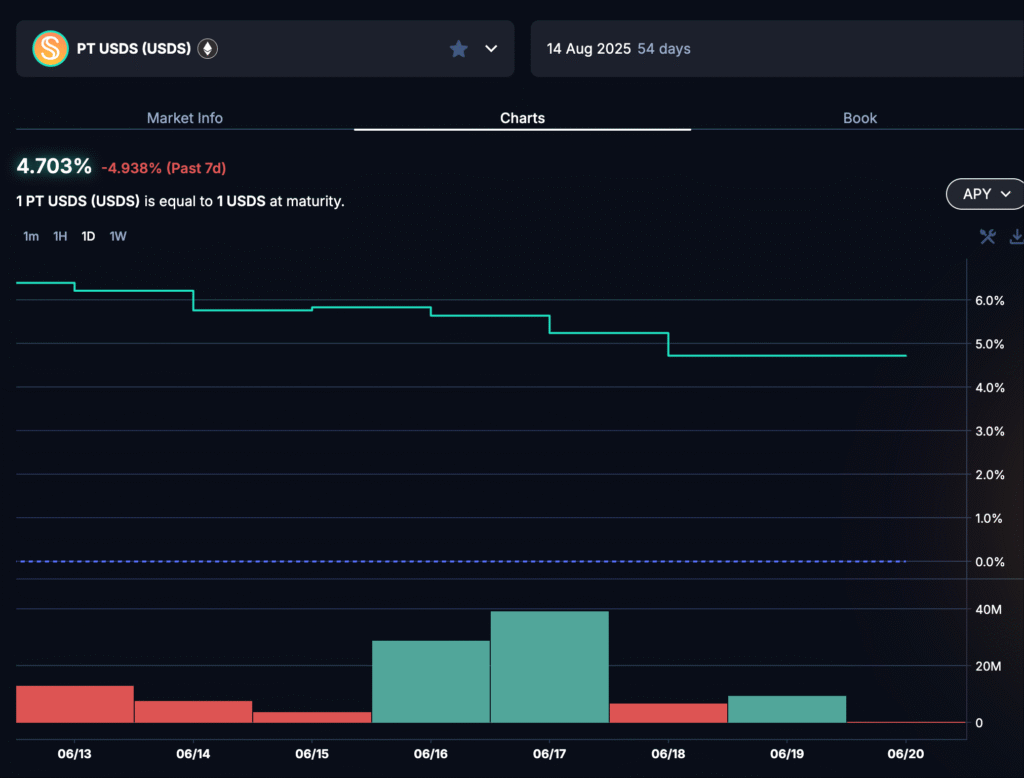This screenshot has width=1024, height=778.
Task: Switch to the Market Info tab
Action: [185, 118]
